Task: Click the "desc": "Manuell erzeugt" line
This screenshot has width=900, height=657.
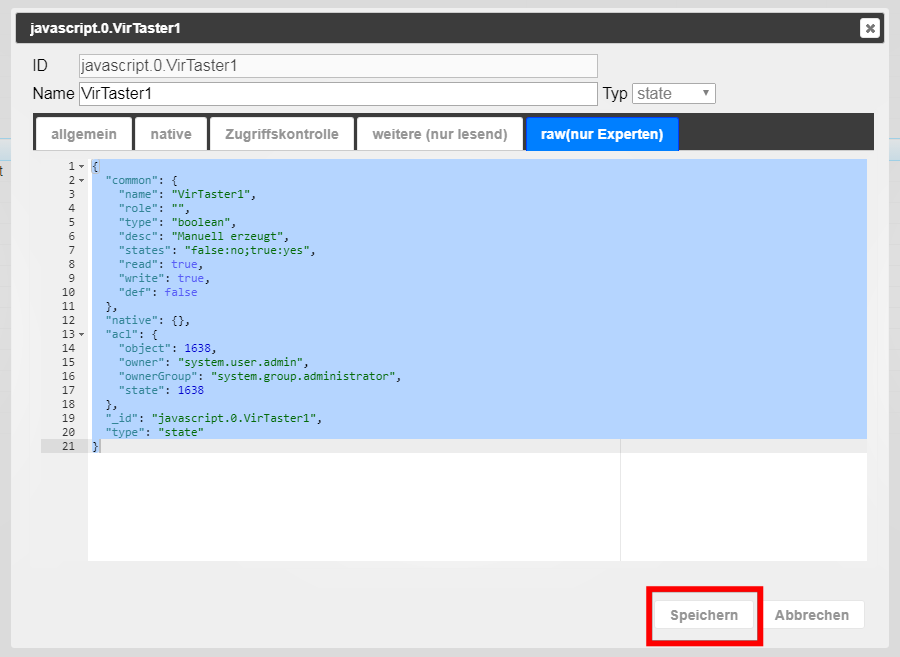Action: pyautogui.click(x=204, y=236)
